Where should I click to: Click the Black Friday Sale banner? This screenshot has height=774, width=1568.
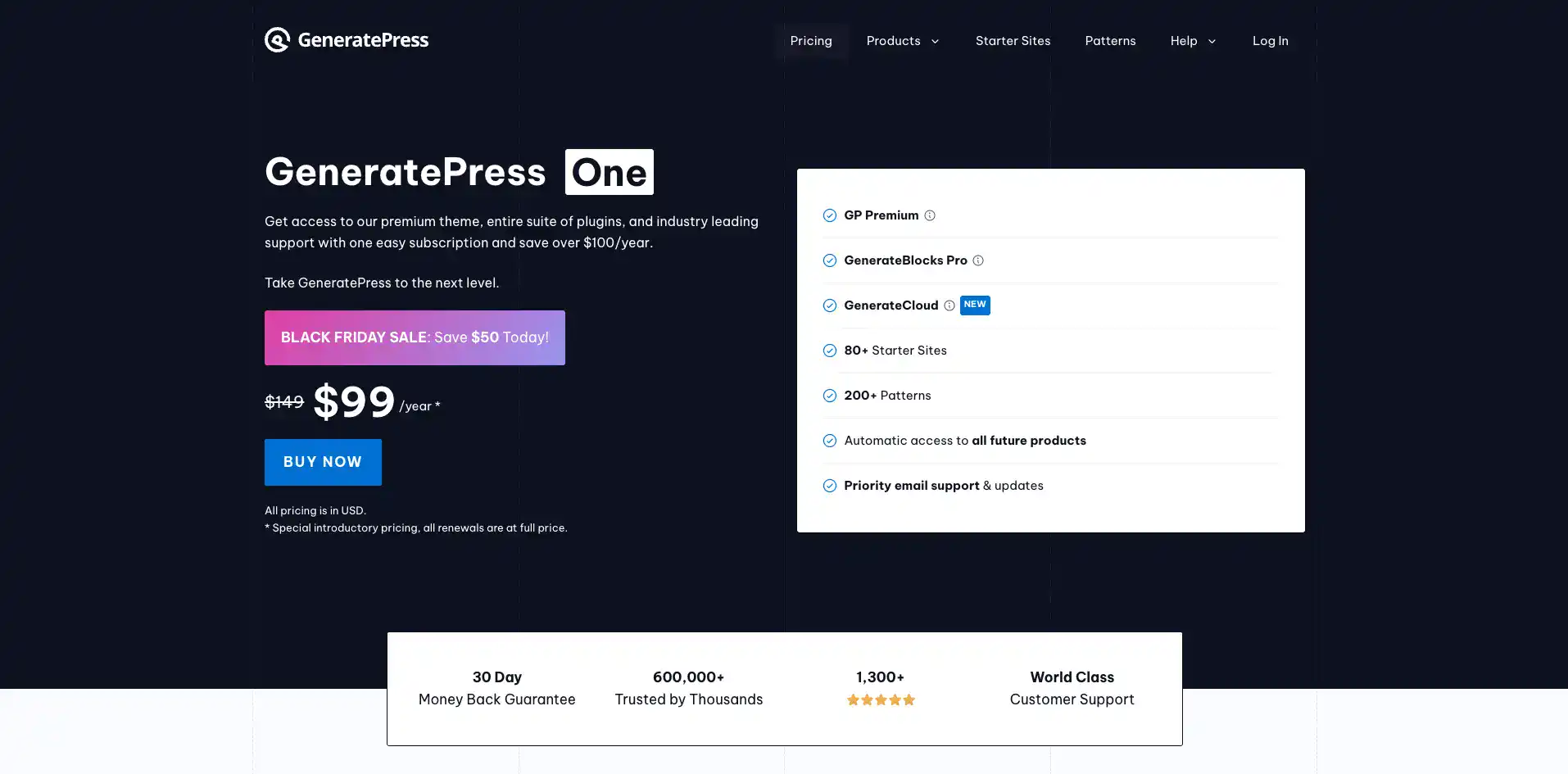coord(415,337)
